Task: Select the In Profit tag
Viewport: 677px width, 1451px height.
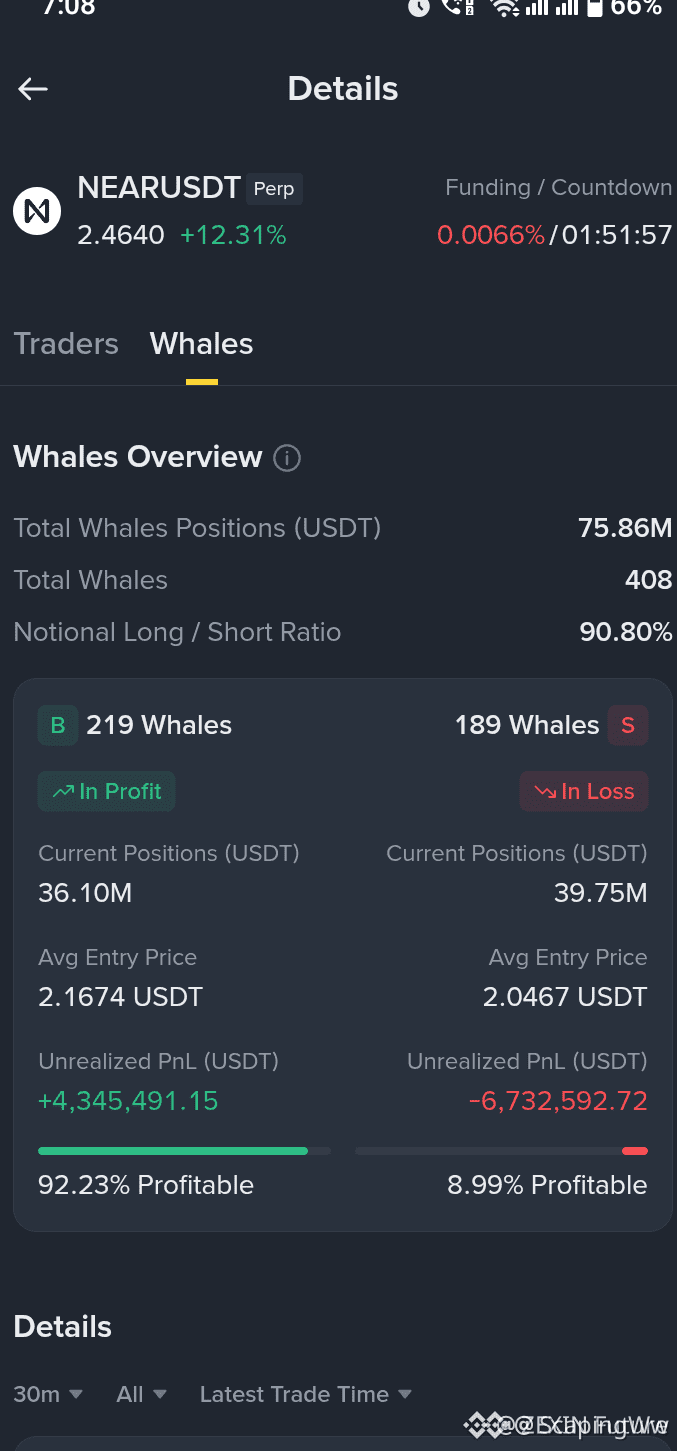Action: tap(107, 791)
